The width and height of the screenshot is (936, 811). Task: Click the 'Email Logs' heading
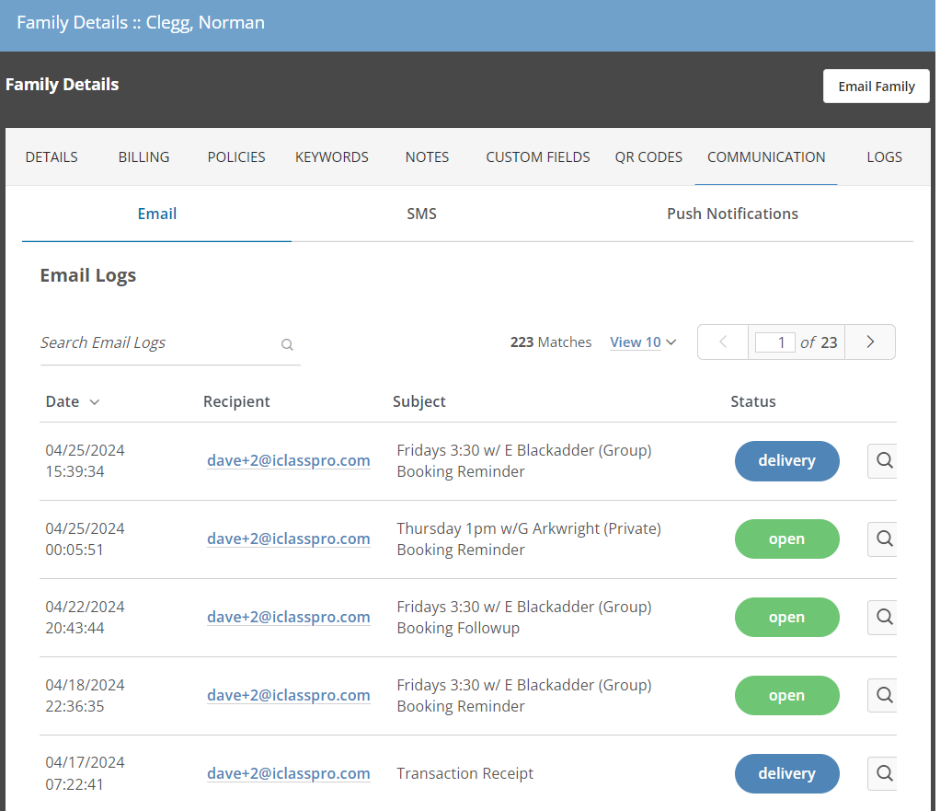(88, 276)
